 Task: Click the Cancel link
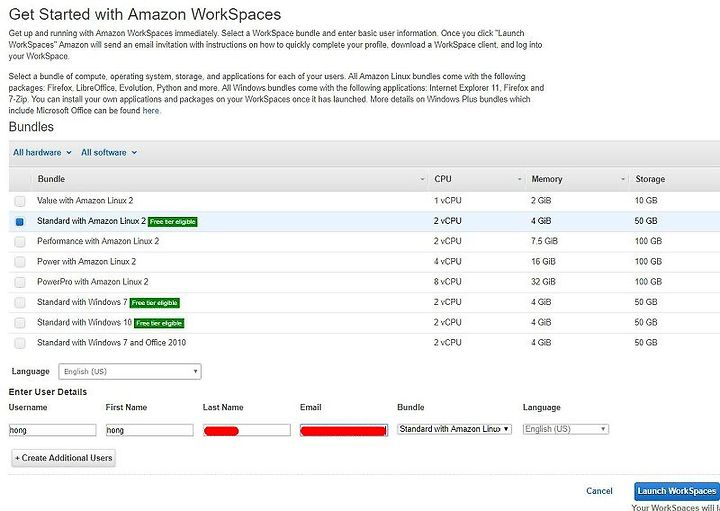coord(599,491)
